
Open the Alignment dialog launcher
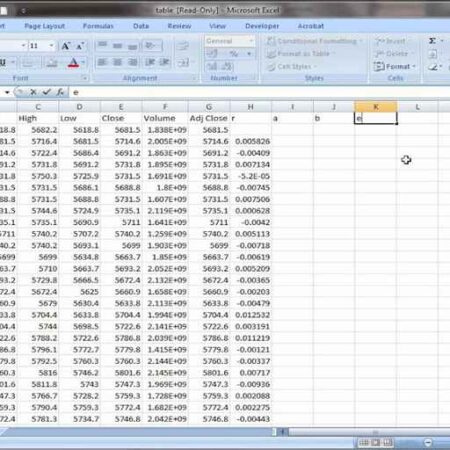(x=194, y=78)
